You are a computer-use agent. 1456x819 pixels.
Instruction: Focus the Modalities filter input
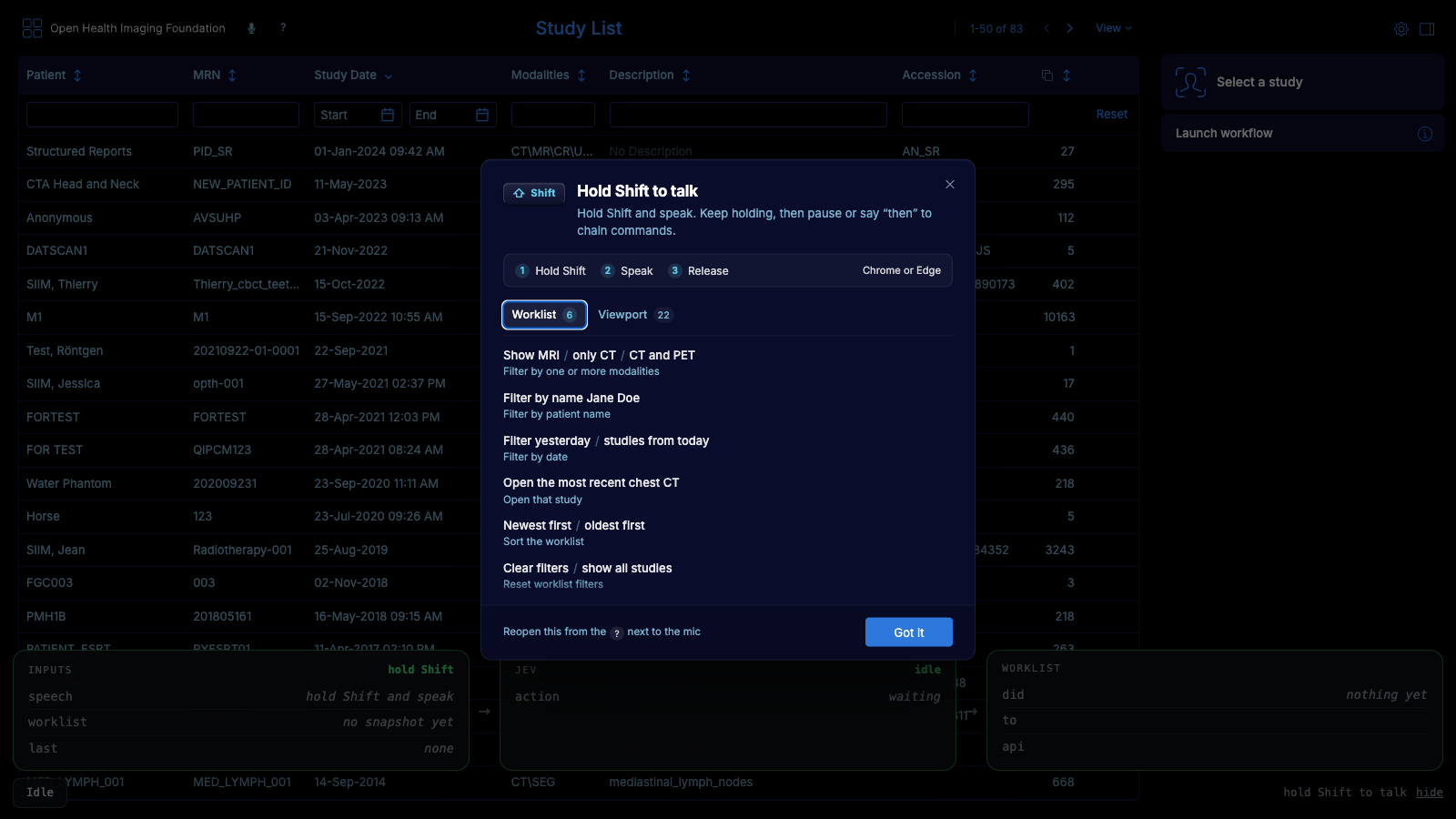553,115
